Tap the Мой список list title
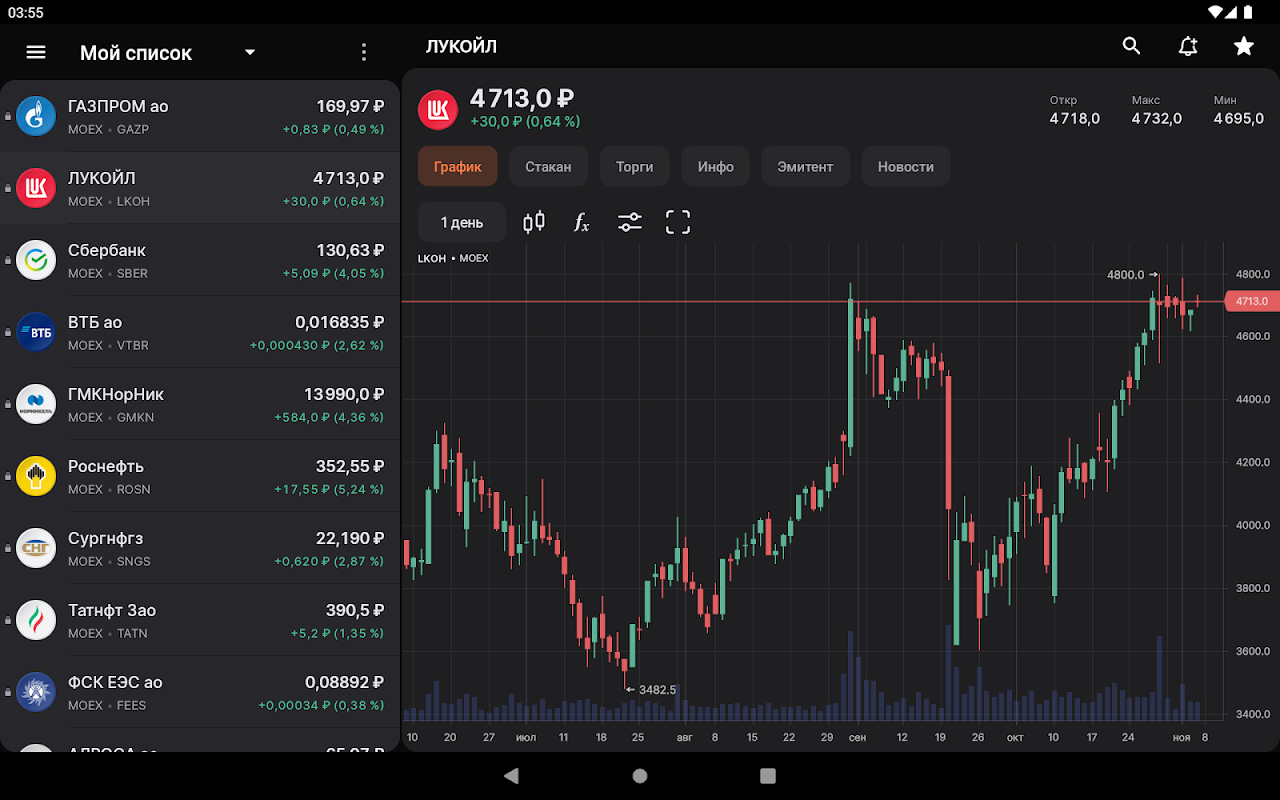 point(136,53)
